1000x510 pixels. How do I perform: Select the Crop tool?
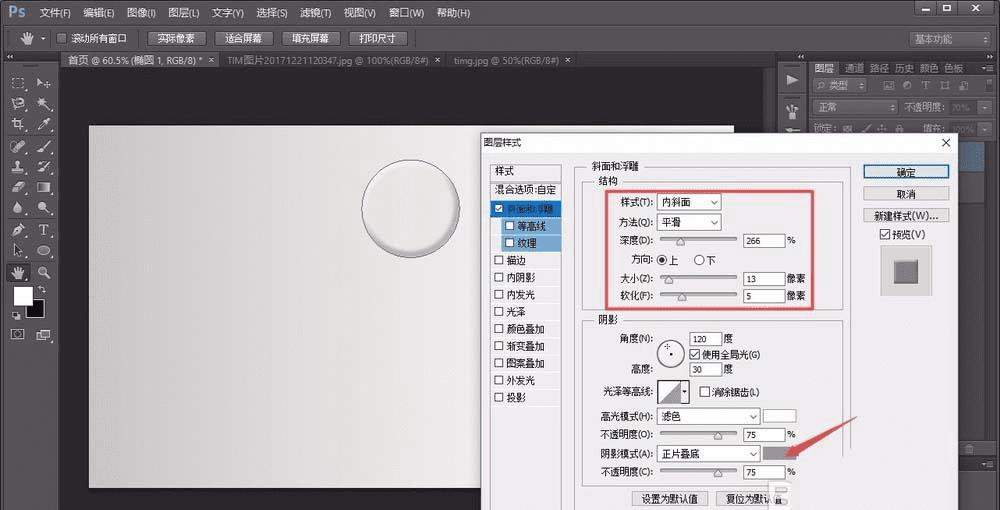[18, 125]
